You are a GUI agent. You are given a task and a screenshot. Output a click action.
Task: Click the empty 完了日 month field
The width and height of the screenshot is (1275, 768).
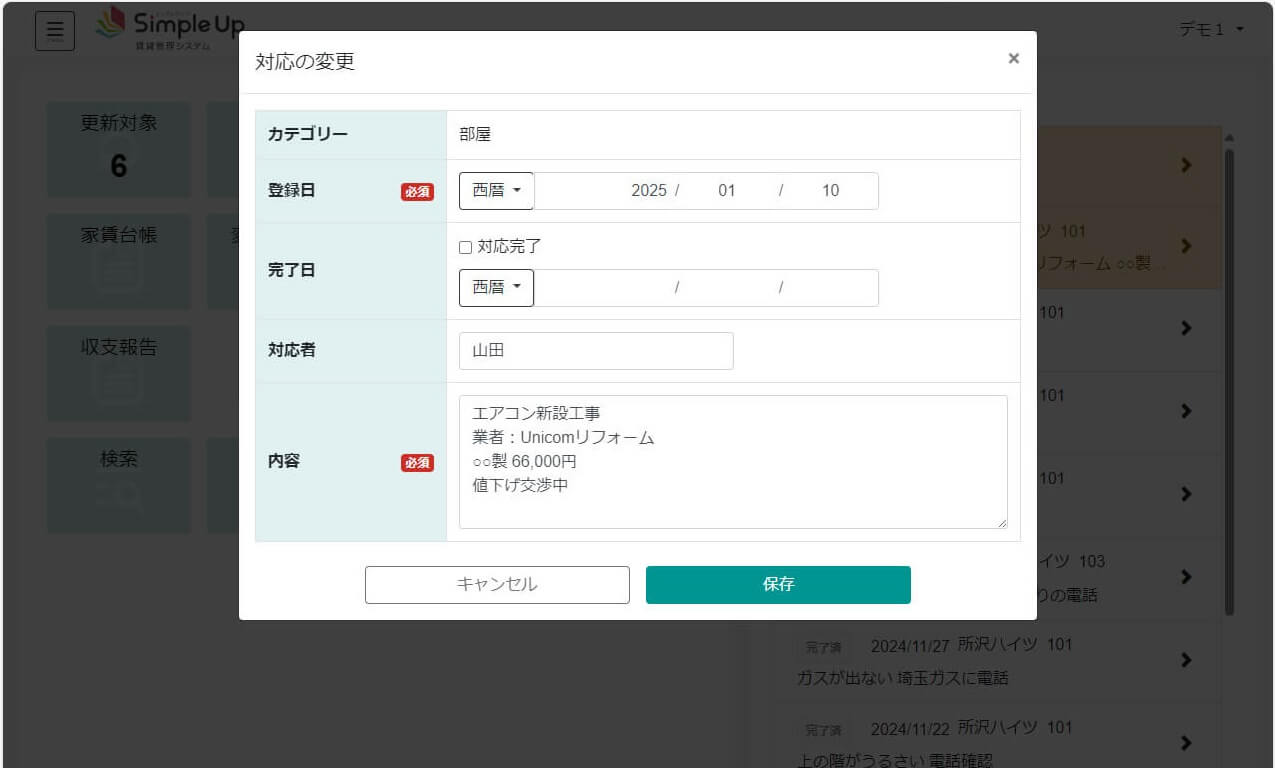tap(727, 288)
